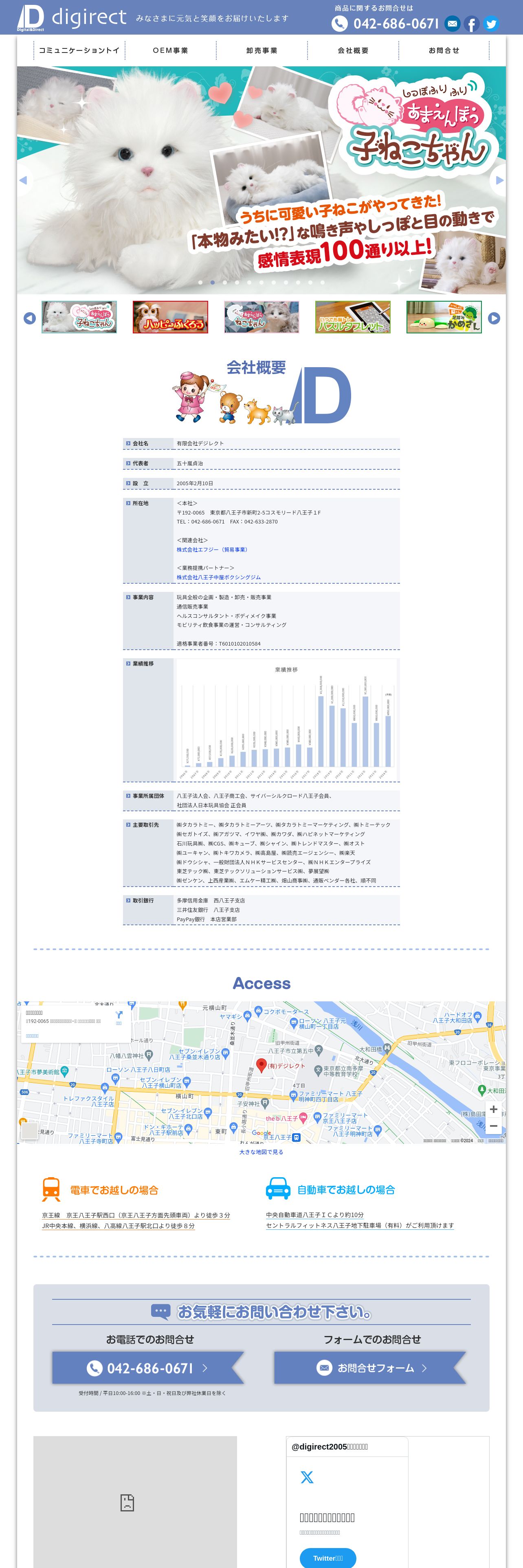
Task: Click the speech bubble icon by お気軽にお問い合わせ下さい
Action: tap(161, 1311)
